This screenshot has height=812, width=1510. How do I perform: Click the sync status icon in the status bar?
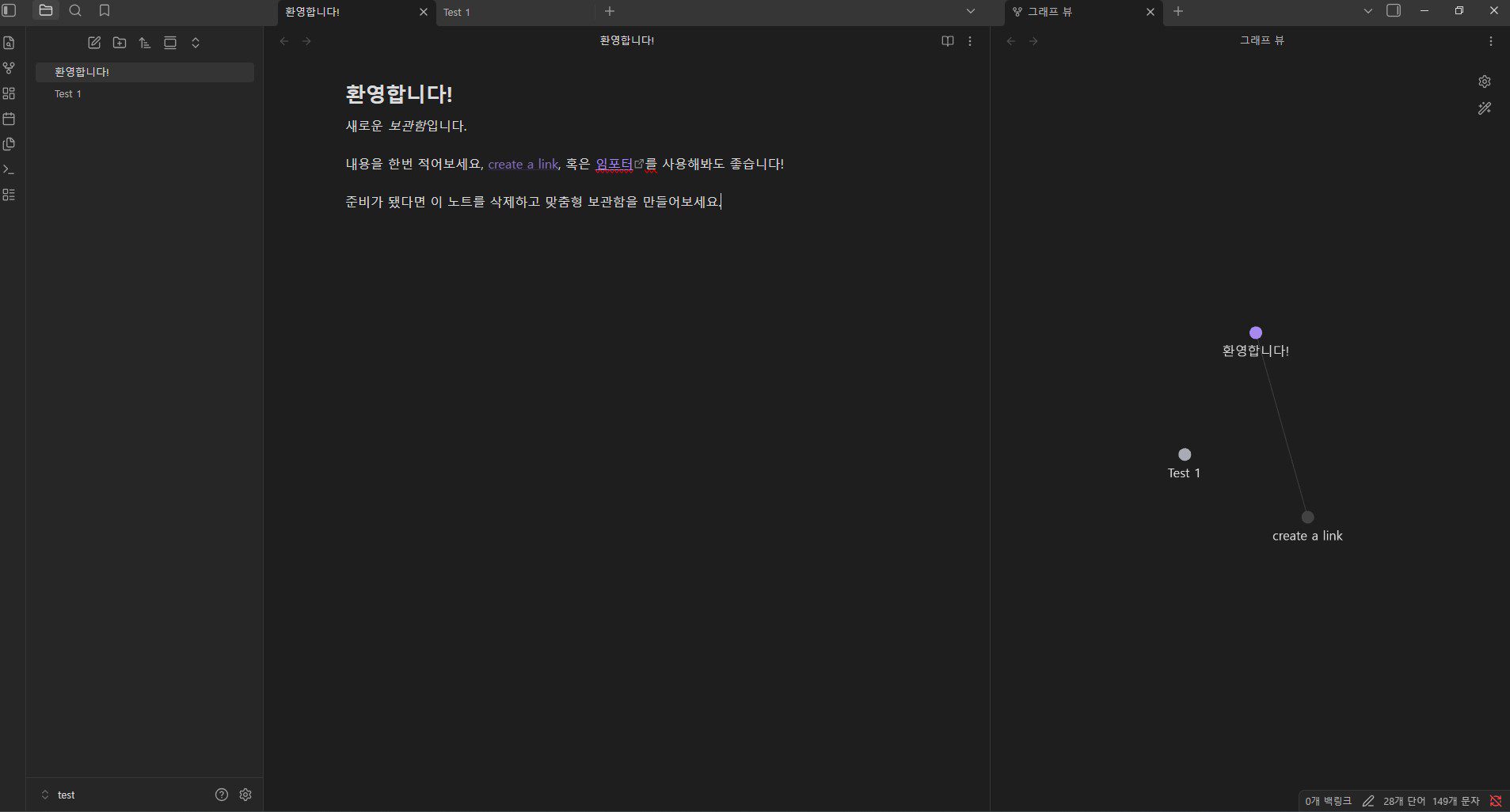[x=1495, y=800]
